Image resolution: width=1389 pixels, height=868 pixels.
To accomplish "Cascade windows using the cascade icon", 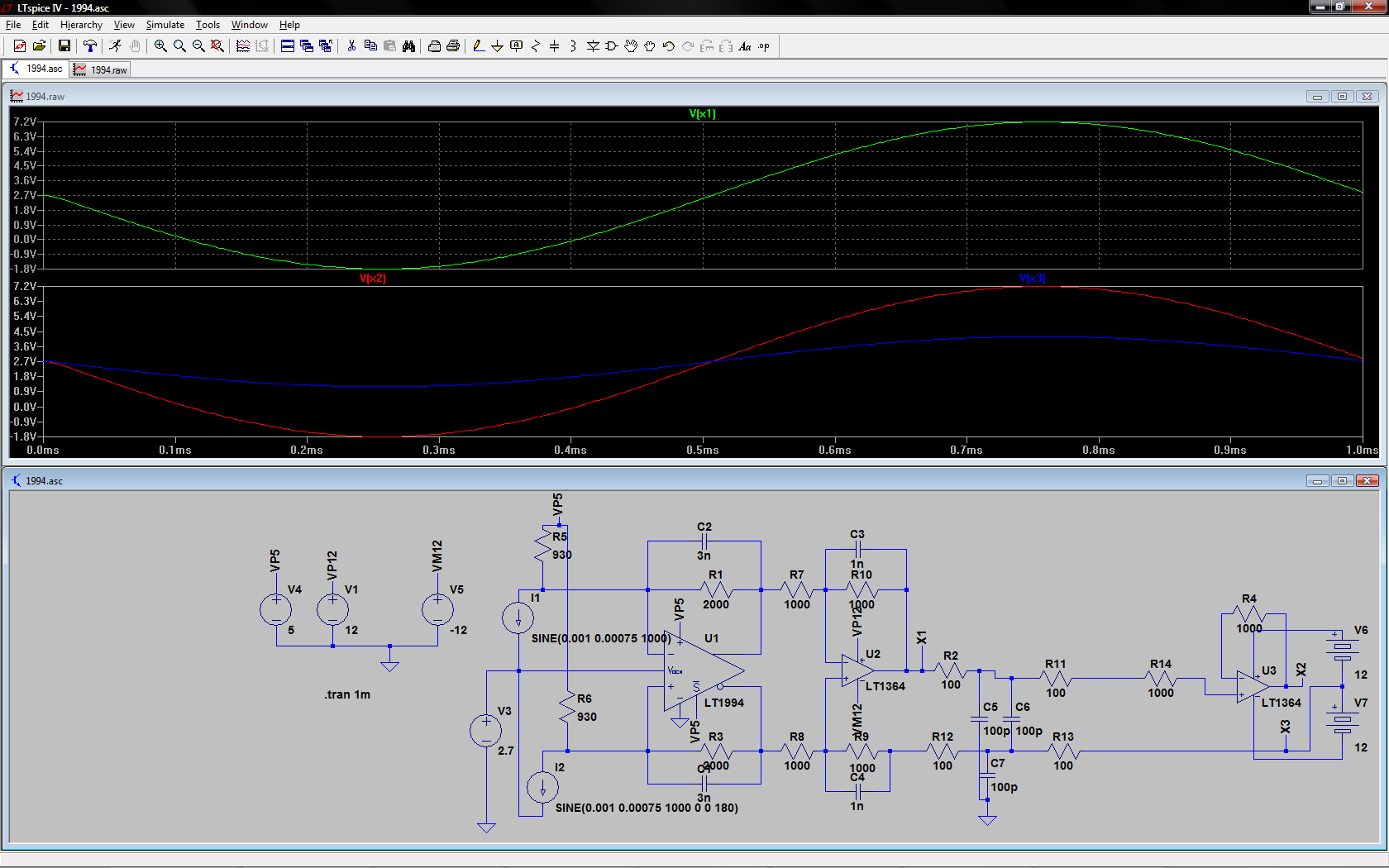I will pos(307,46).
